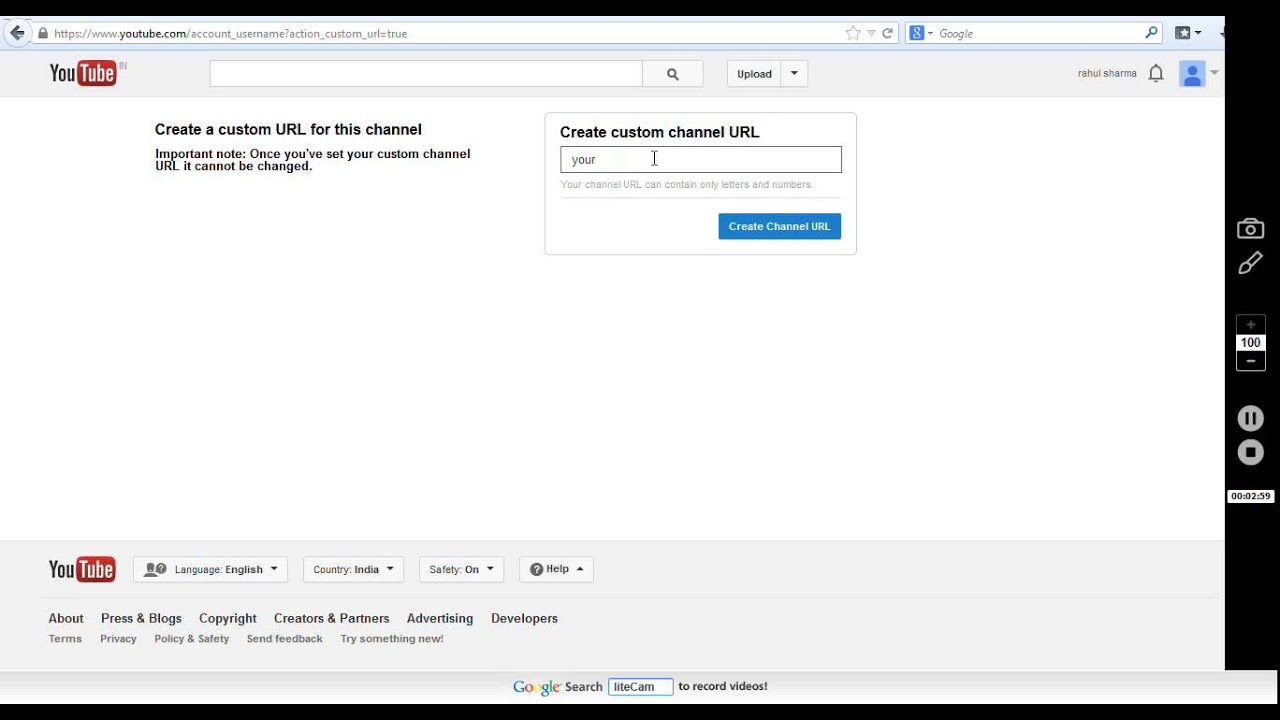Click the browser search magnifier icon
Viewport: 1280px width, 720px height.
1151,33
